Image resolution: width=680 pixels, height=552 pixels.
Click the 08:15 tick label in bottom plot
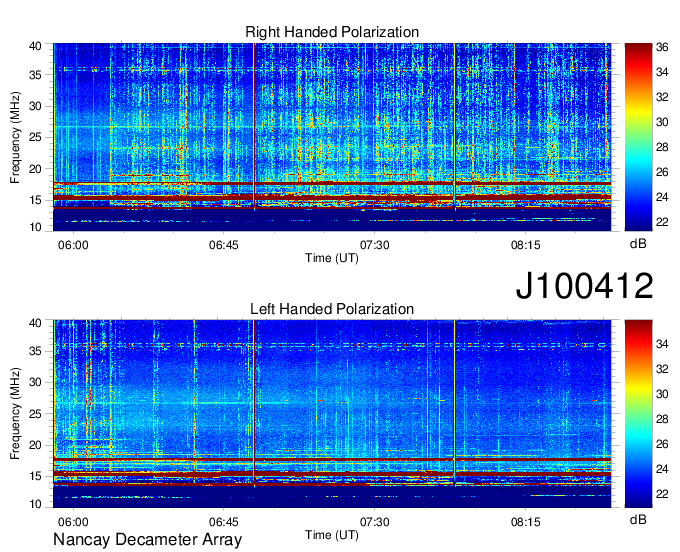(526, 522)
